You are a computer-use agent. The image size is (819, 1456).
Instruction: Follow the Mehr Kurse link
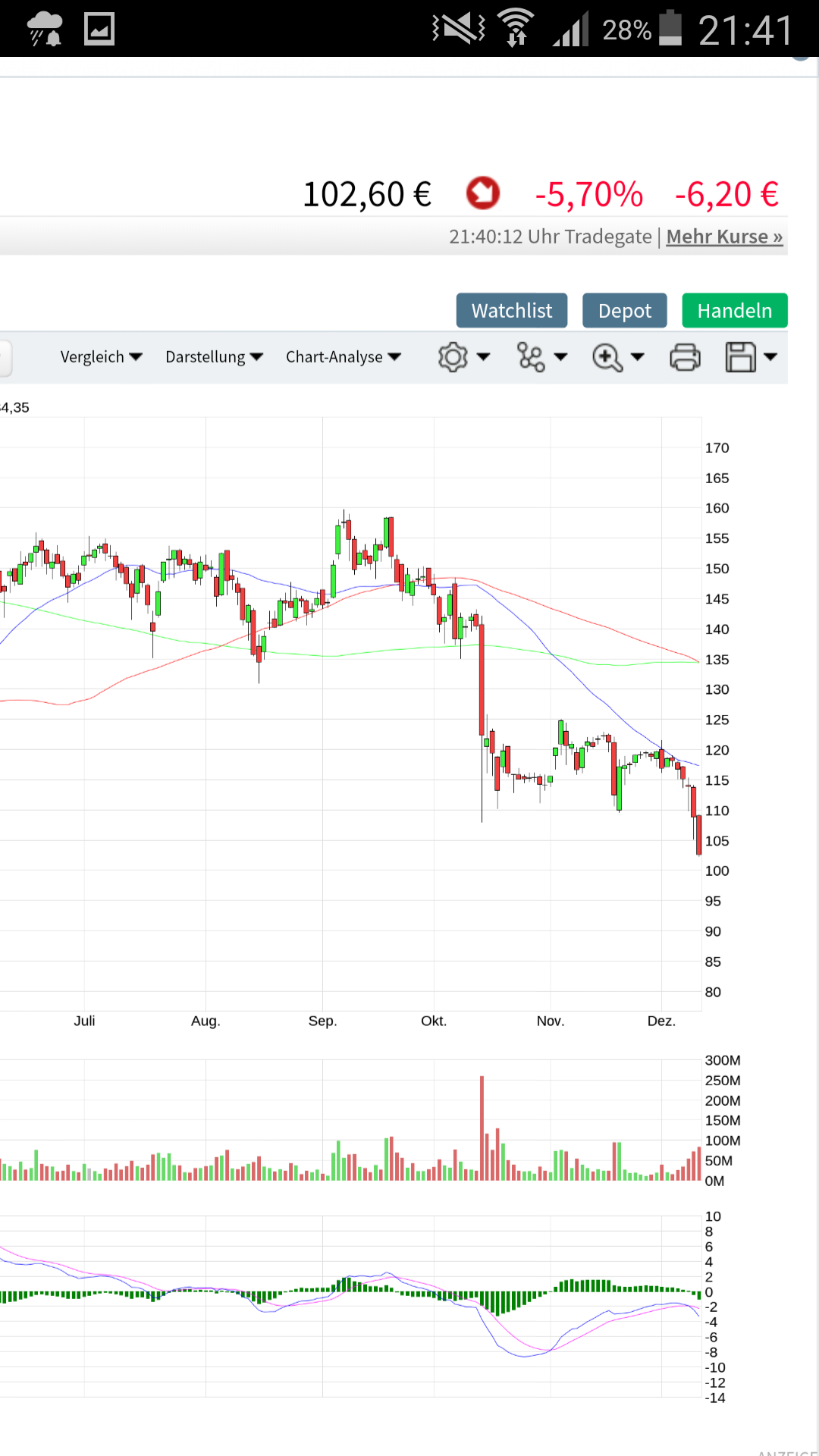click(x=724, y=237)
